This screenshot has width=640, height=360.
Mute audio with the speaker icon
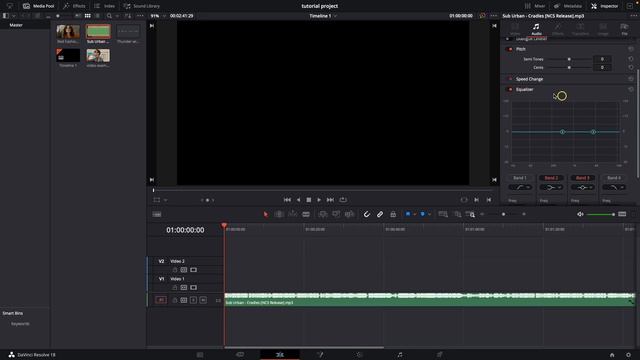coord(580,214)
